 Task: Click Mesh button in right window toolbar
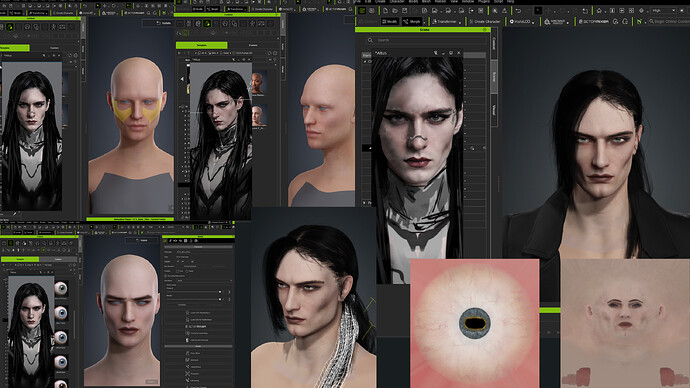(x=390, y=21)
